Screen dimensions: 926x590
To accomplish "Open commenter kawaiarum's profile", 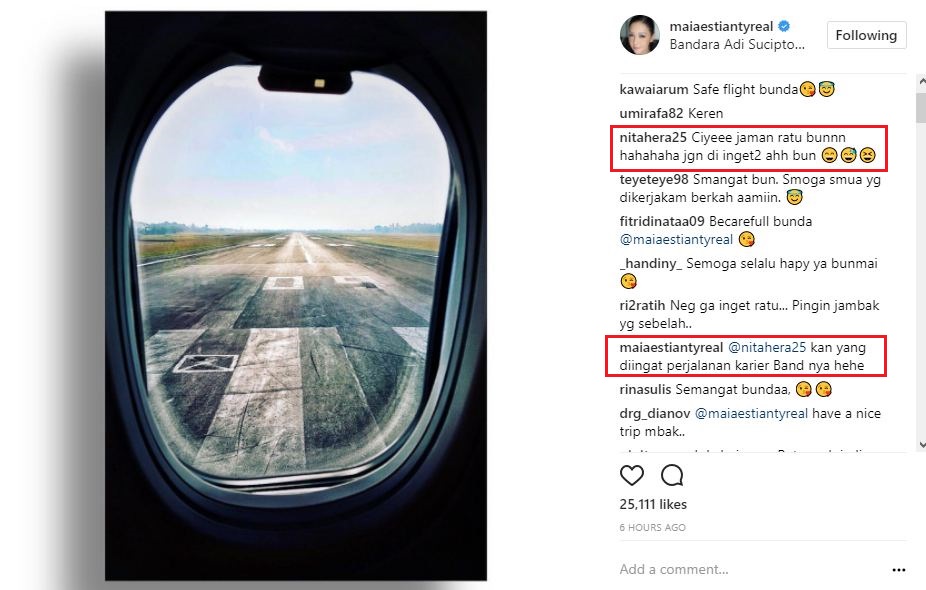I will 654,89.
